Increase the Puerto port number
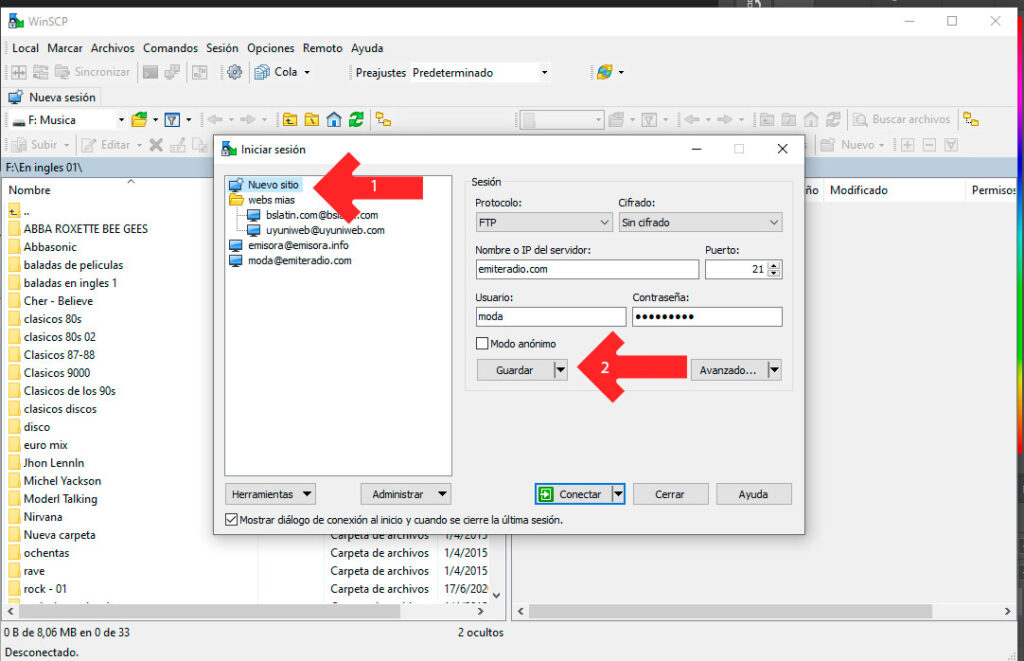Screen dimensions: 1024x661 774,265
